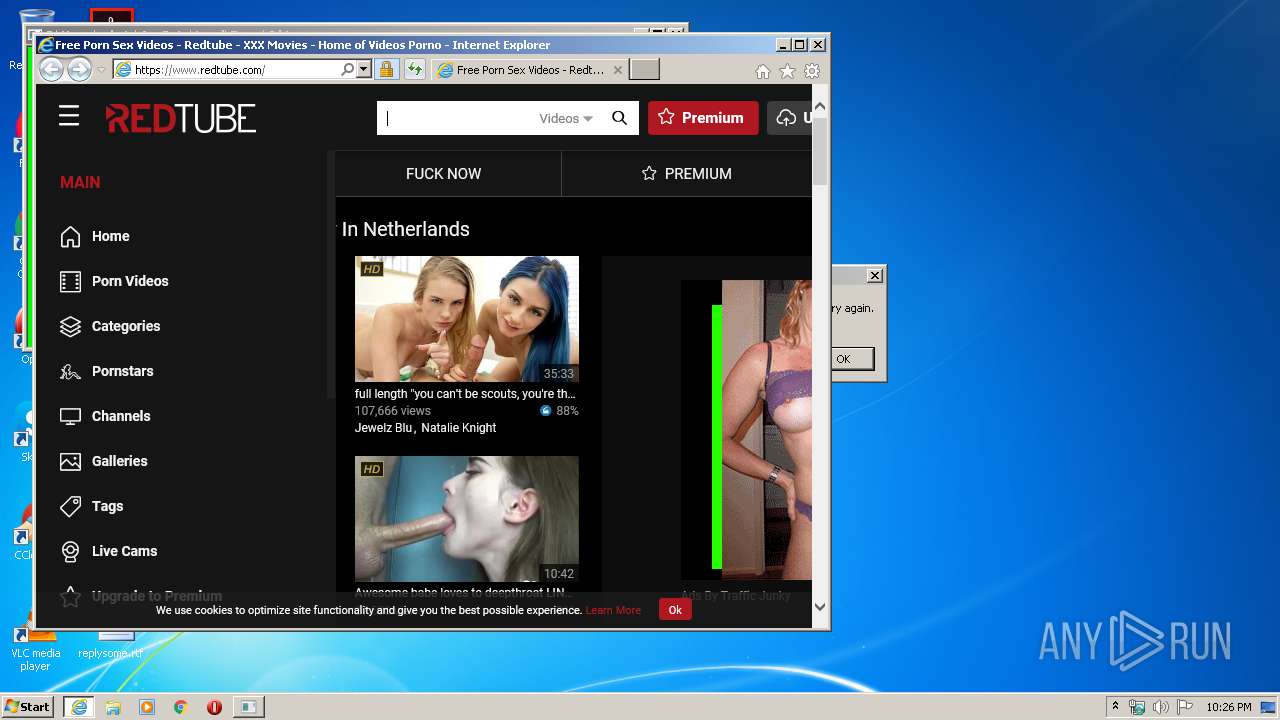Expand the Videos search type dropdown
Viewport: 1280px width, 720px height.
566,118
